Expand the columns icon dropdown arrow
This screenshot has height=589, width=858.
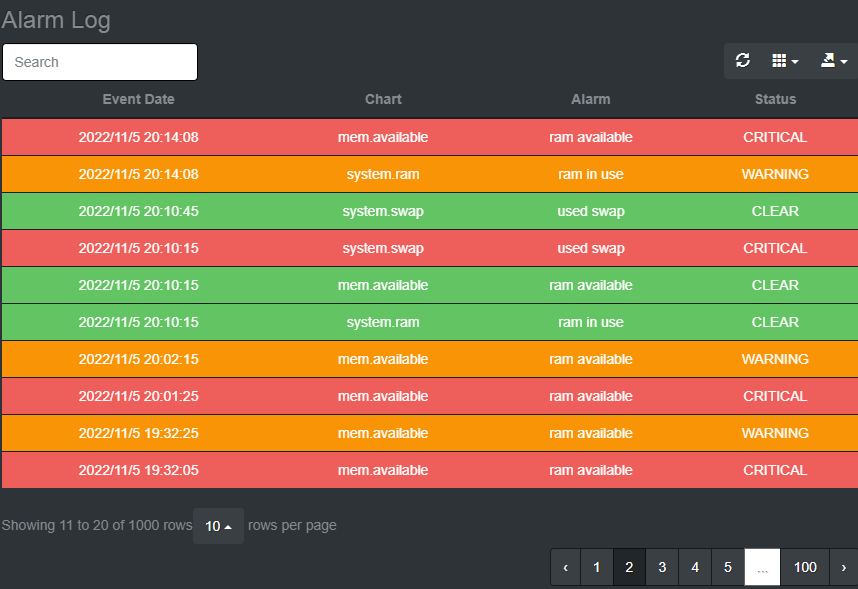point(795,62)
